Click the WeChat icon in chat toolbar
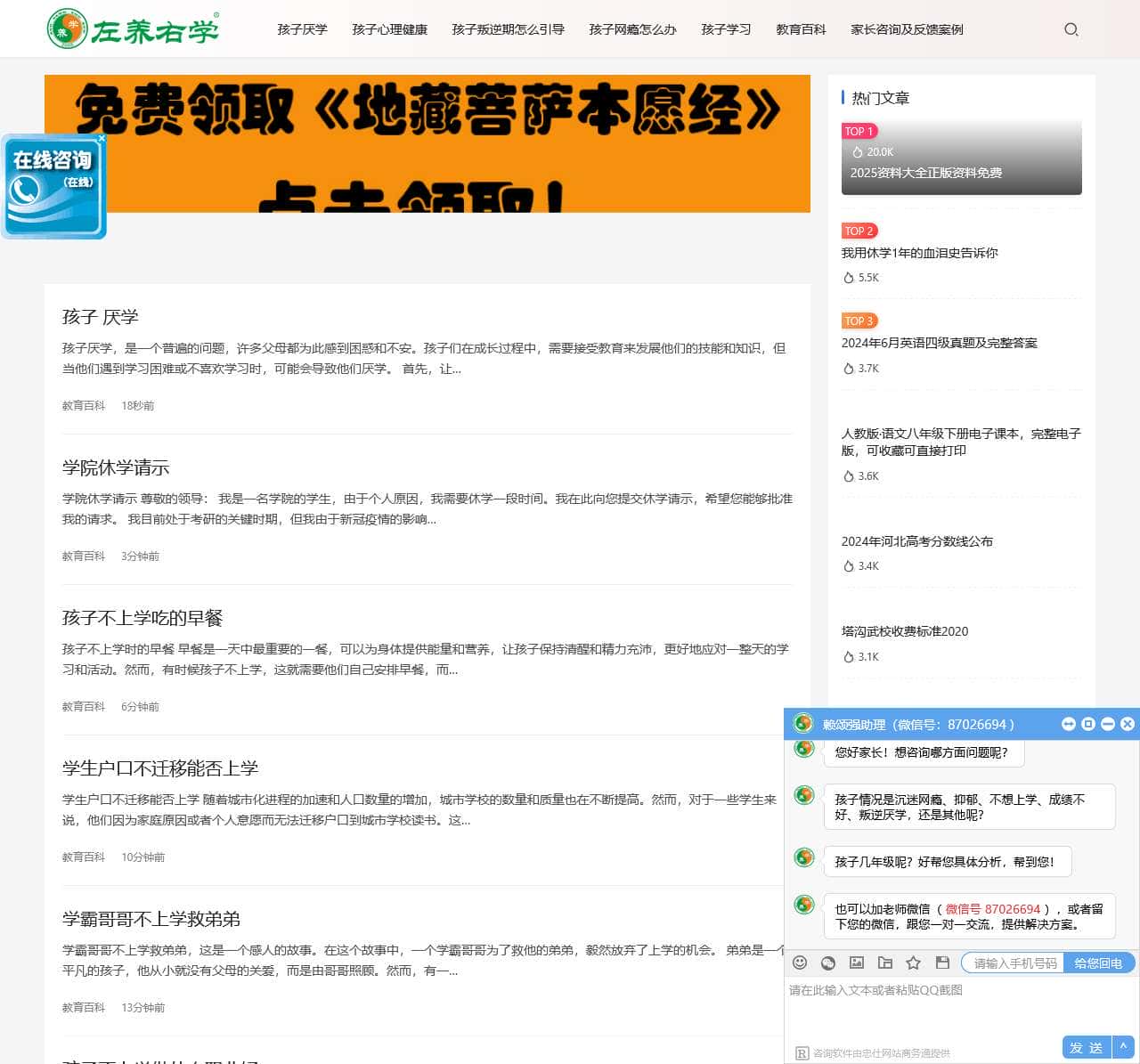The width and height of the screenshot is (1140, 1064). tap(828, 962)
